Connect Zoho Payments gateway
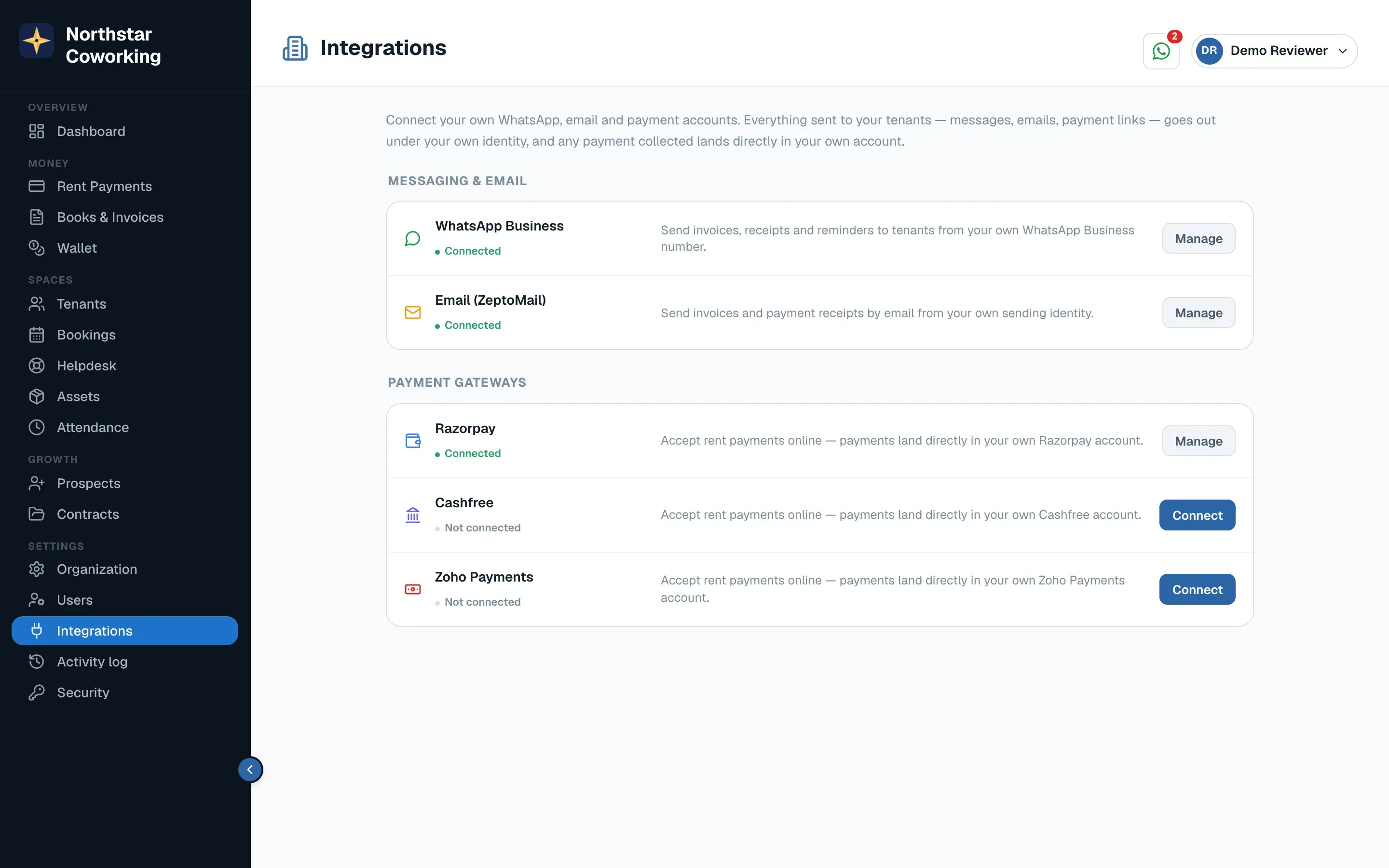This screenshot has height=868, width=1389. click(1198, 589)
